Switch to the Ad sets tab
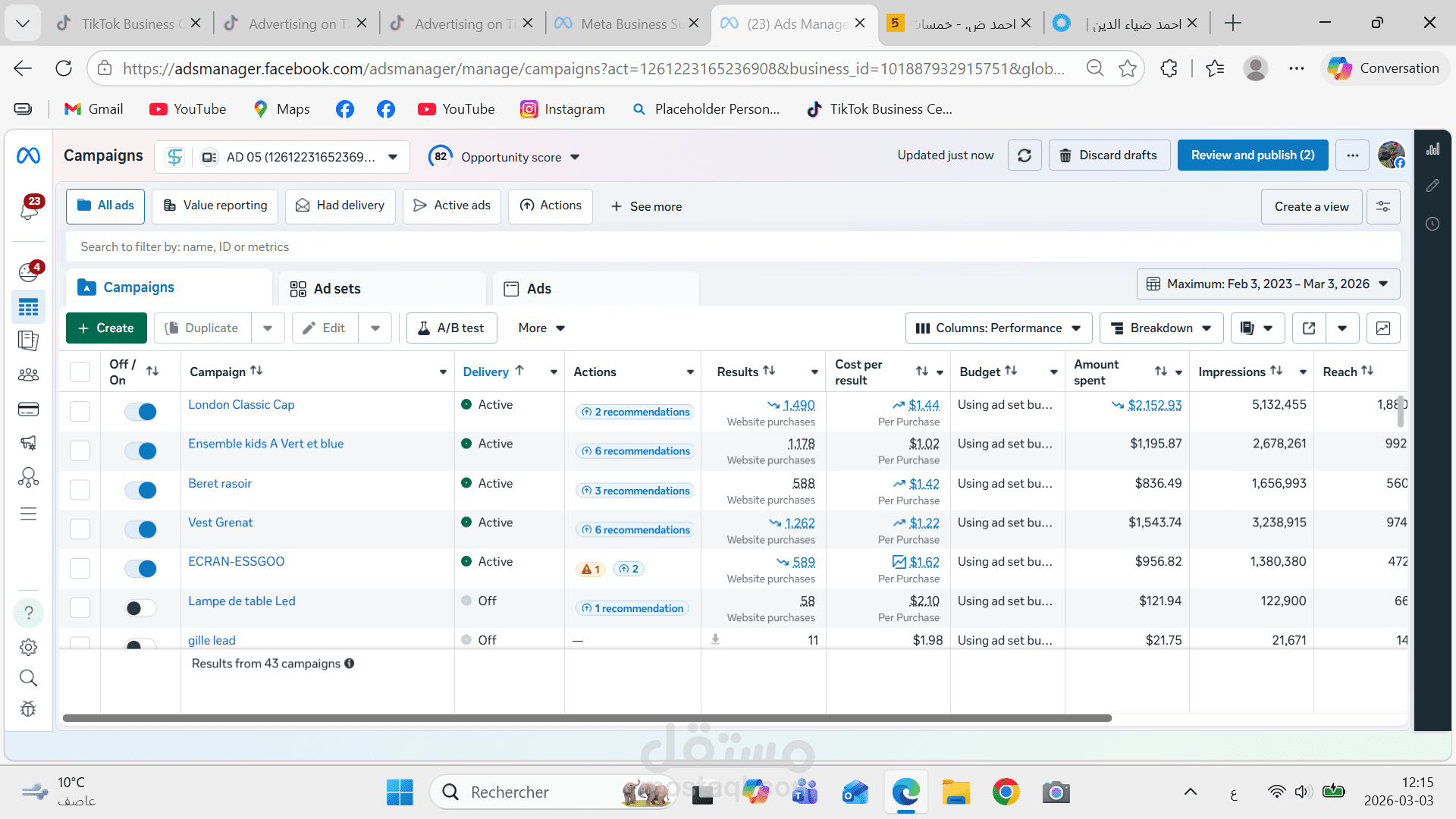1456x819 pixels. coord(337,289)
